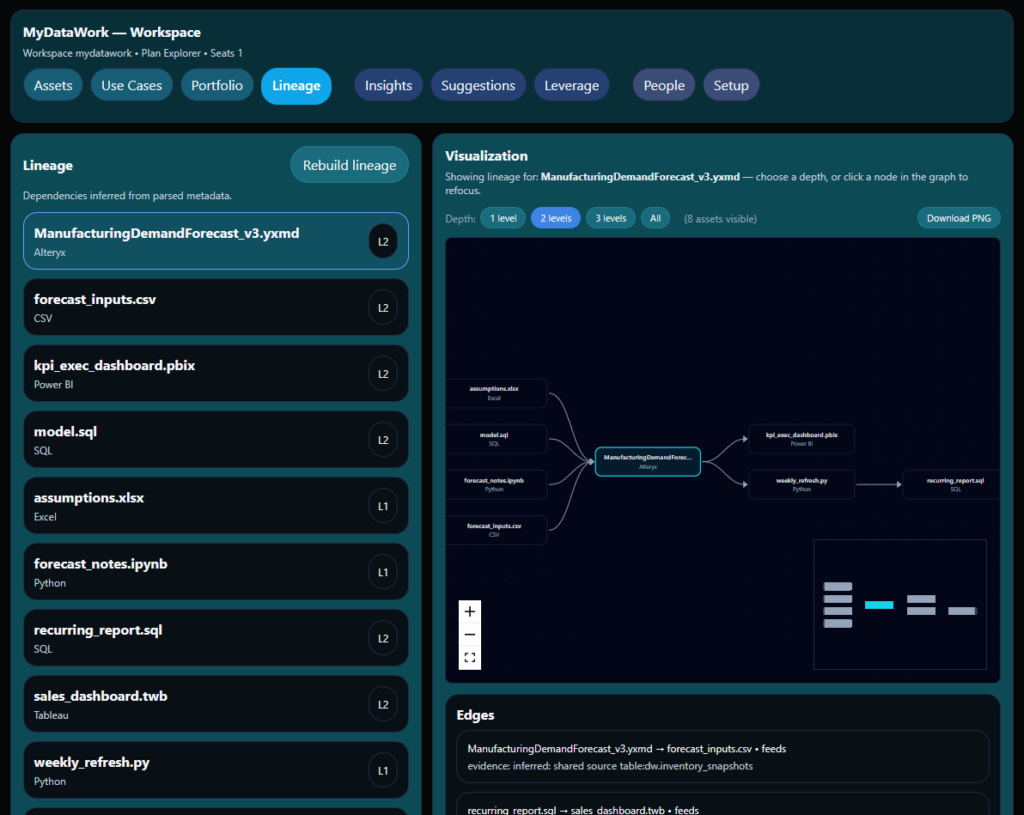This screenshot has height=815, width=1024.
Task: Select the Lineage tab
Action: click(296, 86)
